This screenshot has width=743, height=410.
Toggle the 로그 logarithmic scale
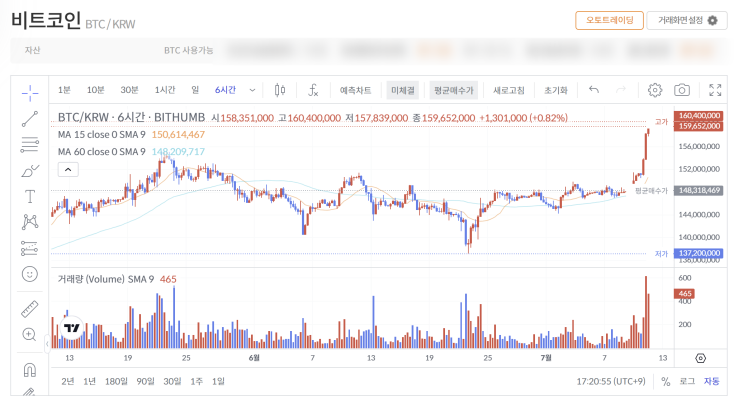coord(687,381)
